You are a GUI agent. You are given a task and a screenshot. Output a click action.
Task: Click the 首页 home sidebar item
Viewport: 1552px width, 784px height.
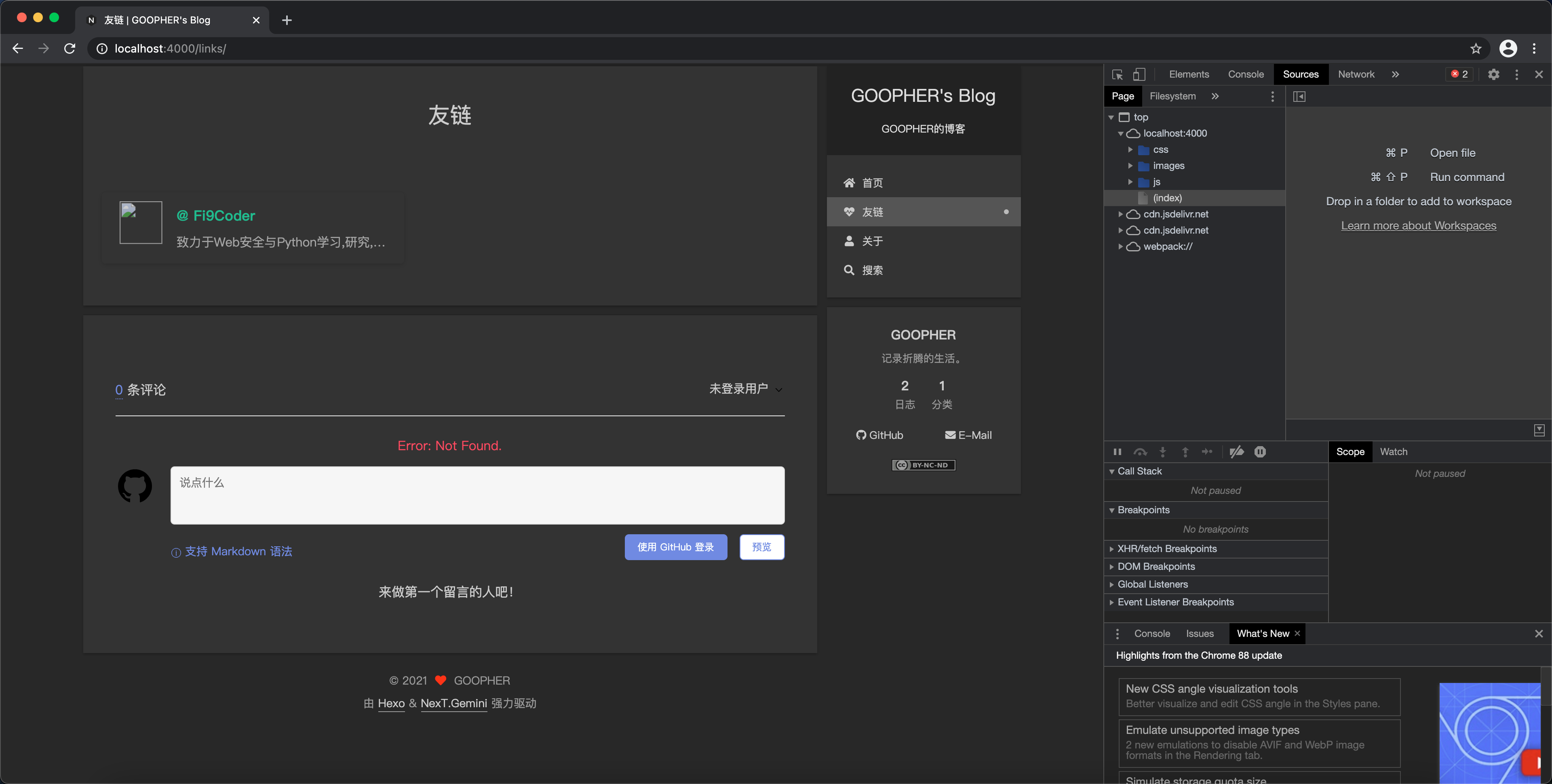click(x=924, y=183)
